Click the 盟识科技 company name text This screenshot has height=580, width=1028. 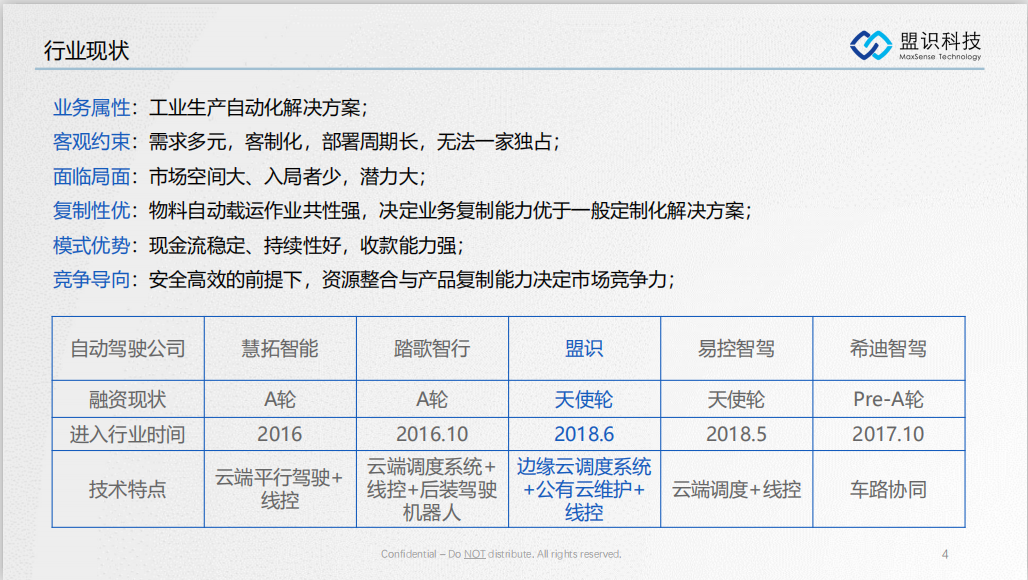(x=940, y=41)
